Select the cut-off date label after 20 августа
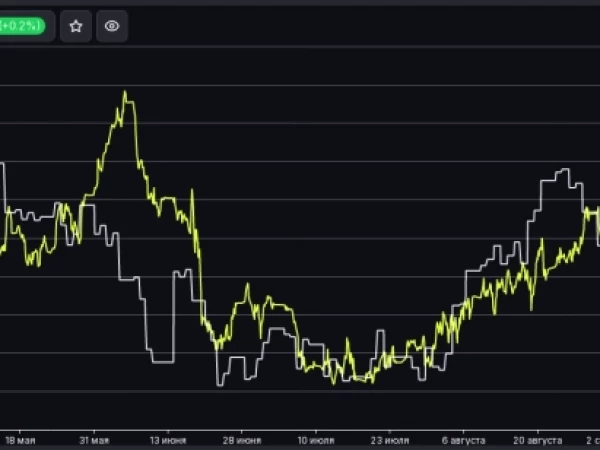The height and width of the screenshot is (450, 600). tap(593, 440)
